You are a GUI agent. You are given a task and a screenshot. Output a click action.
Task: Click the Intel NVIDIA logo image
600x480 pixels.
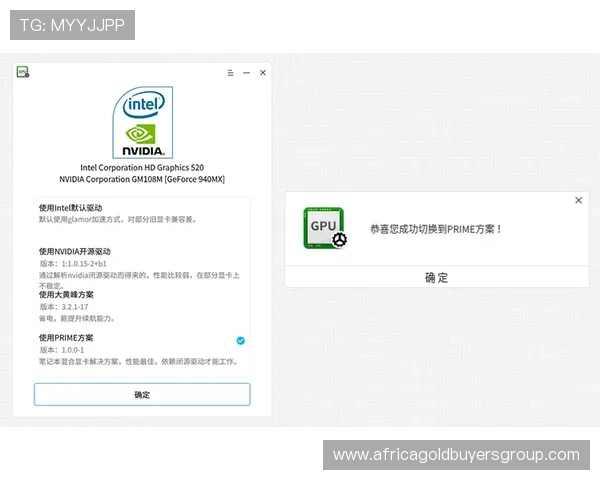[x=143, y=122]
